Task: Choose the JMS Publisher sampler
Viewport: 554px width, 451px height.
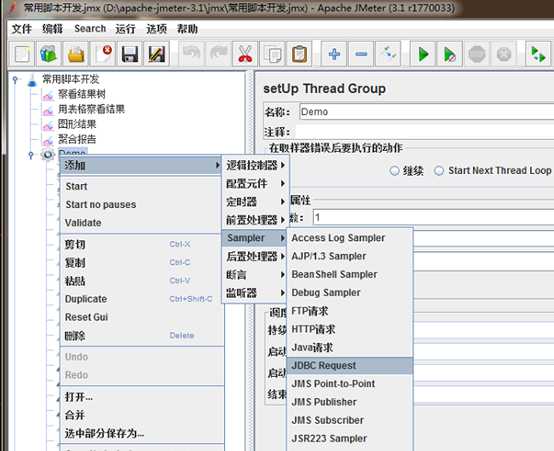Action: pos(350,402)
